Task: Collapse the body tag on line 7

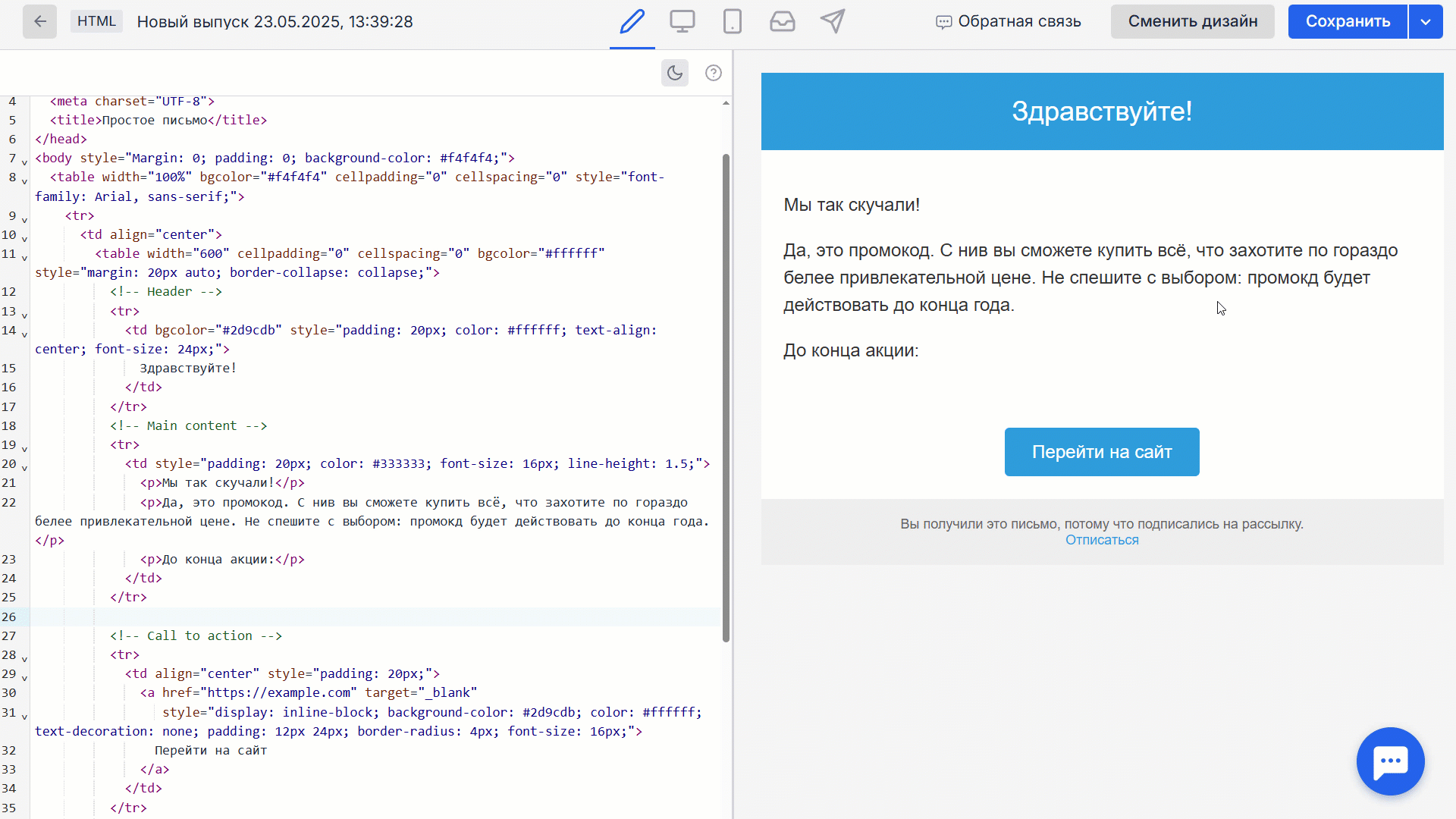Action: click(24, 162)
